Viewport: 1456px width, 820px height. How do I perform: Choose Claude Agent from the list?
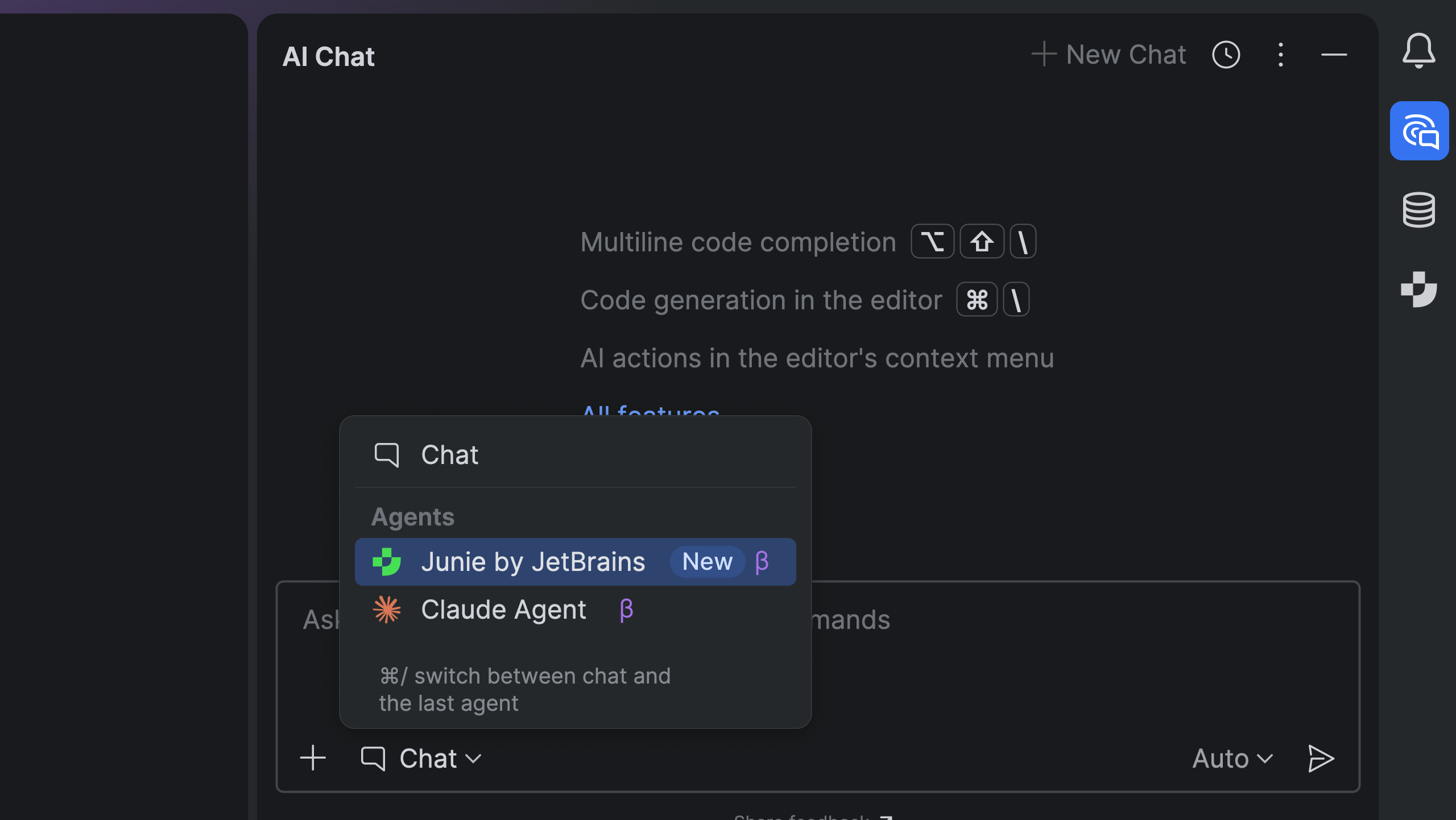(x=503, y=610)
